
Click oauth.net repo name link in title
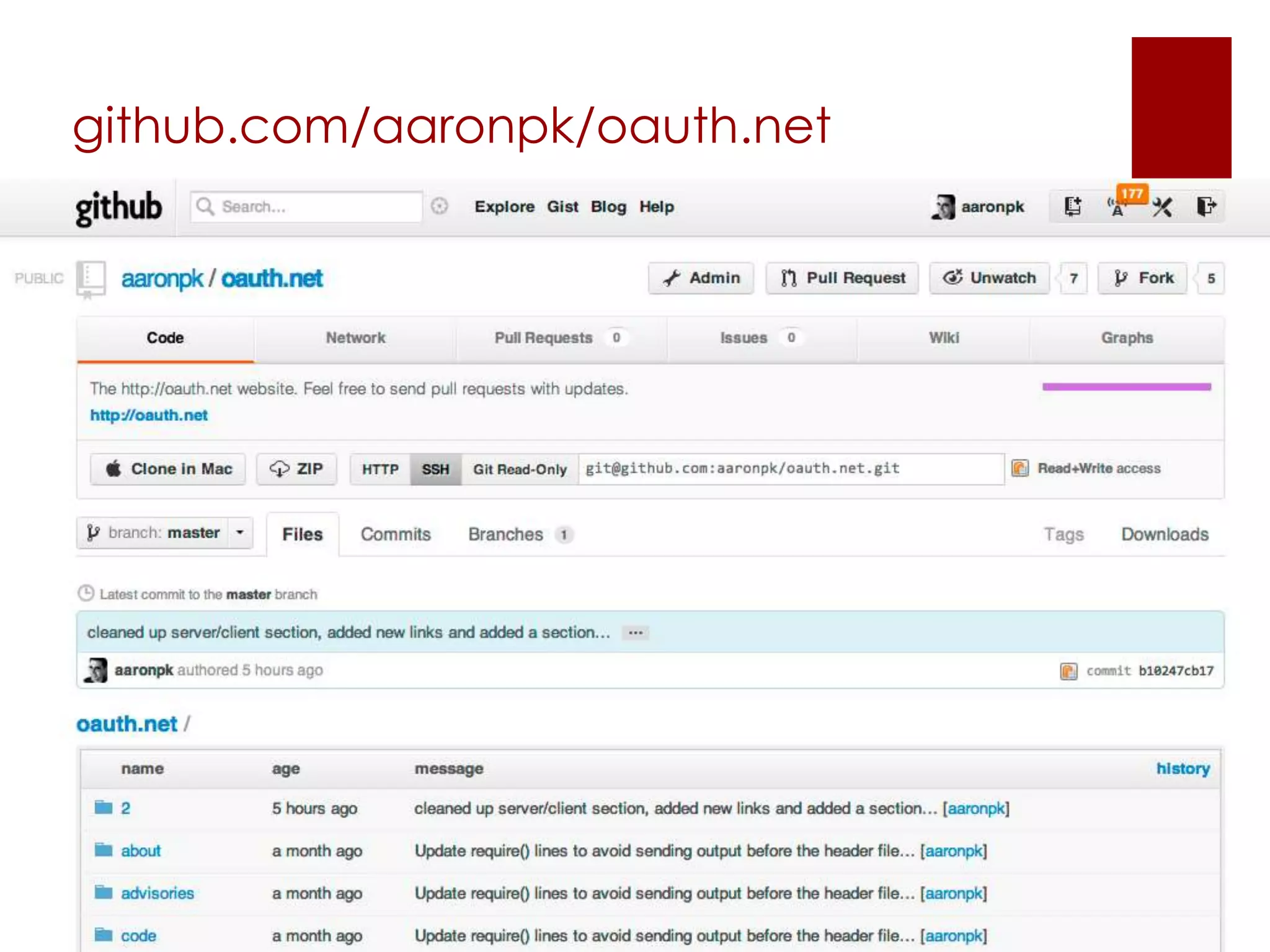272,279
